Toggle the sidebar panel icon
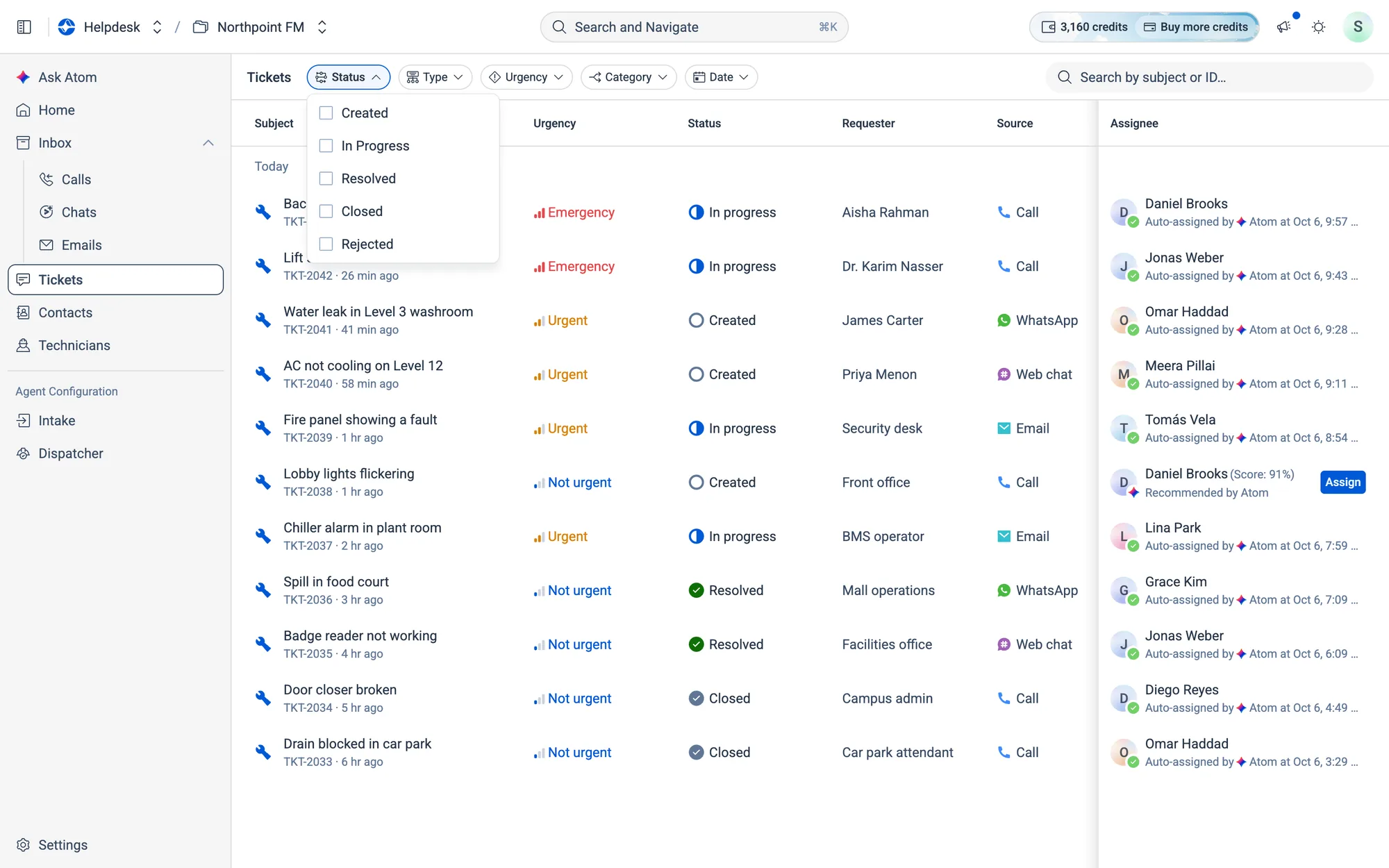The image size is (1389, 868). click(x=24, y=27)
